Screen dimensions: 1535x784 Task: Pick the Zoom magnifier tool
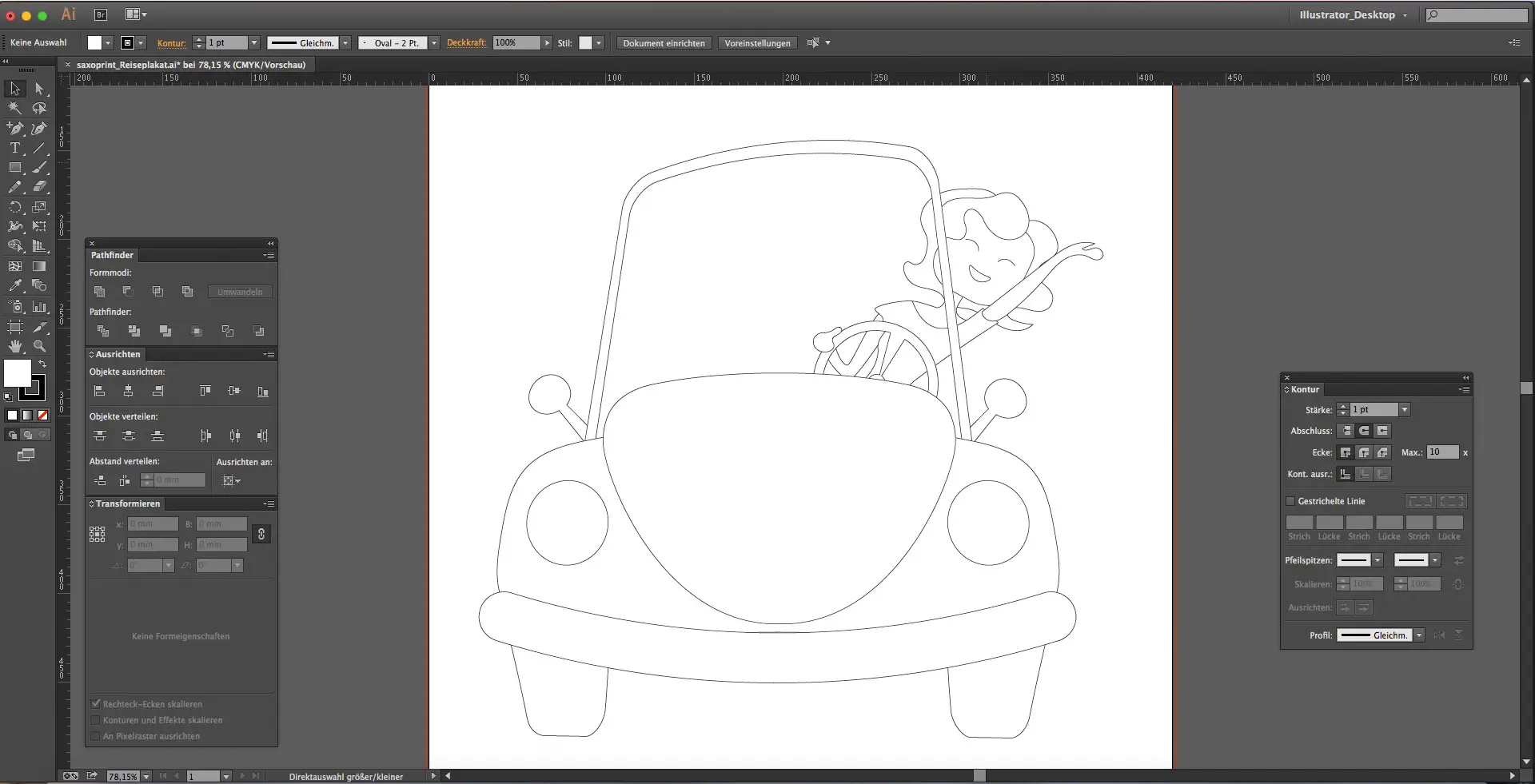click(39, 346)
